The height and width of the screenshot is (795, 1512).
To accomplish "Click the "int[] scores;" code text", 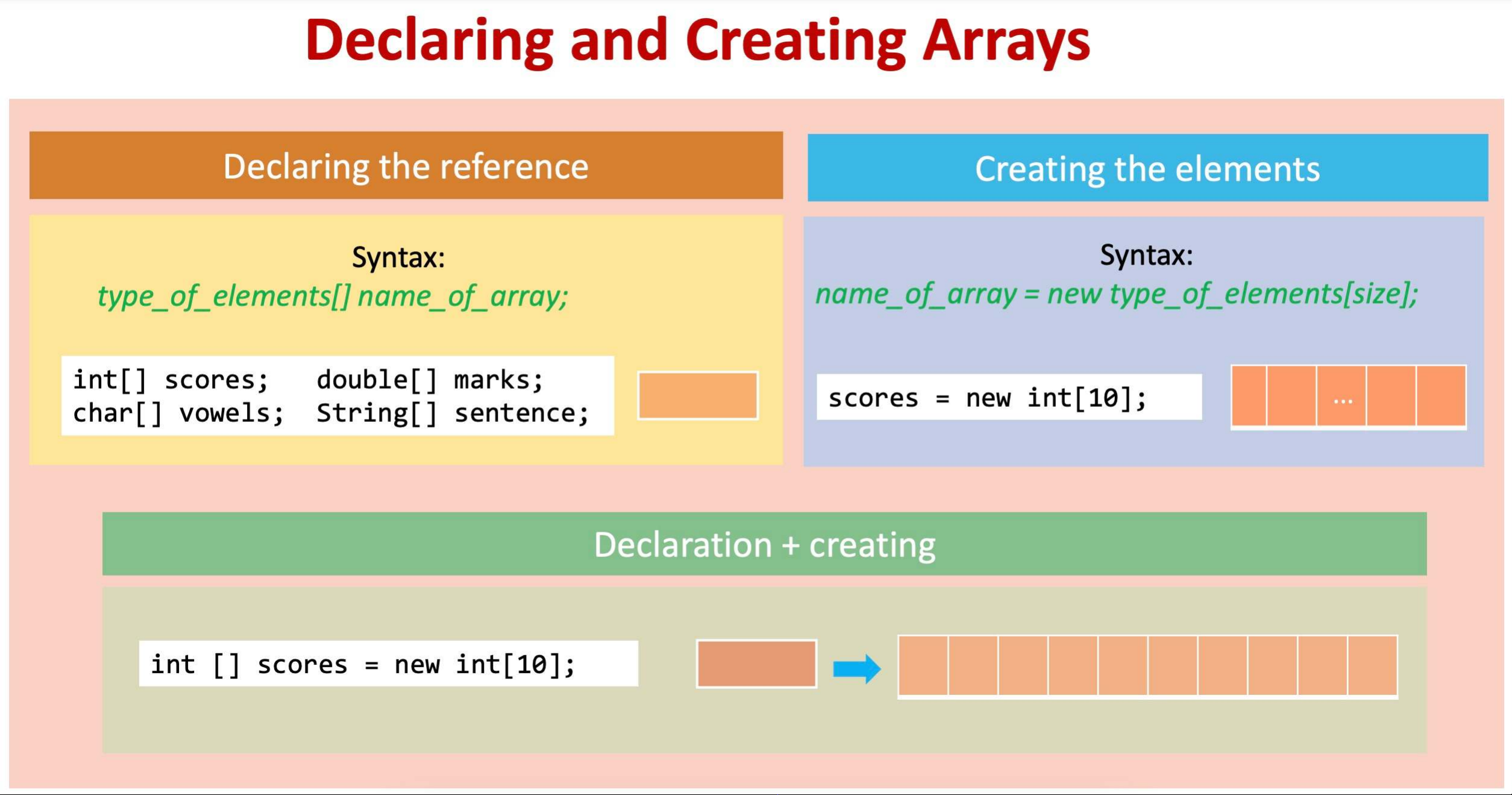I will (x=171, y=380).
